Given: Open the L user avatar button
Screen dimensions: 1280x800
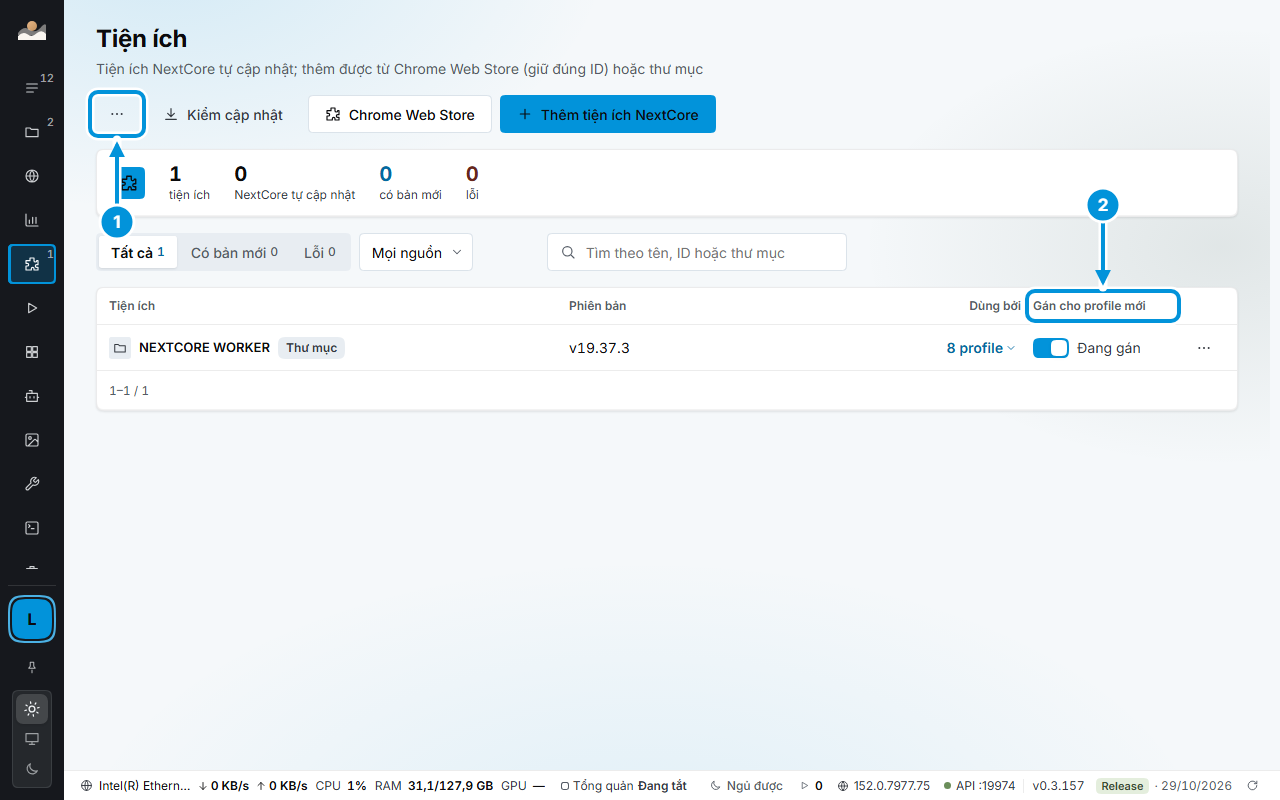Looking at the screenshot, I should [32, 619].
